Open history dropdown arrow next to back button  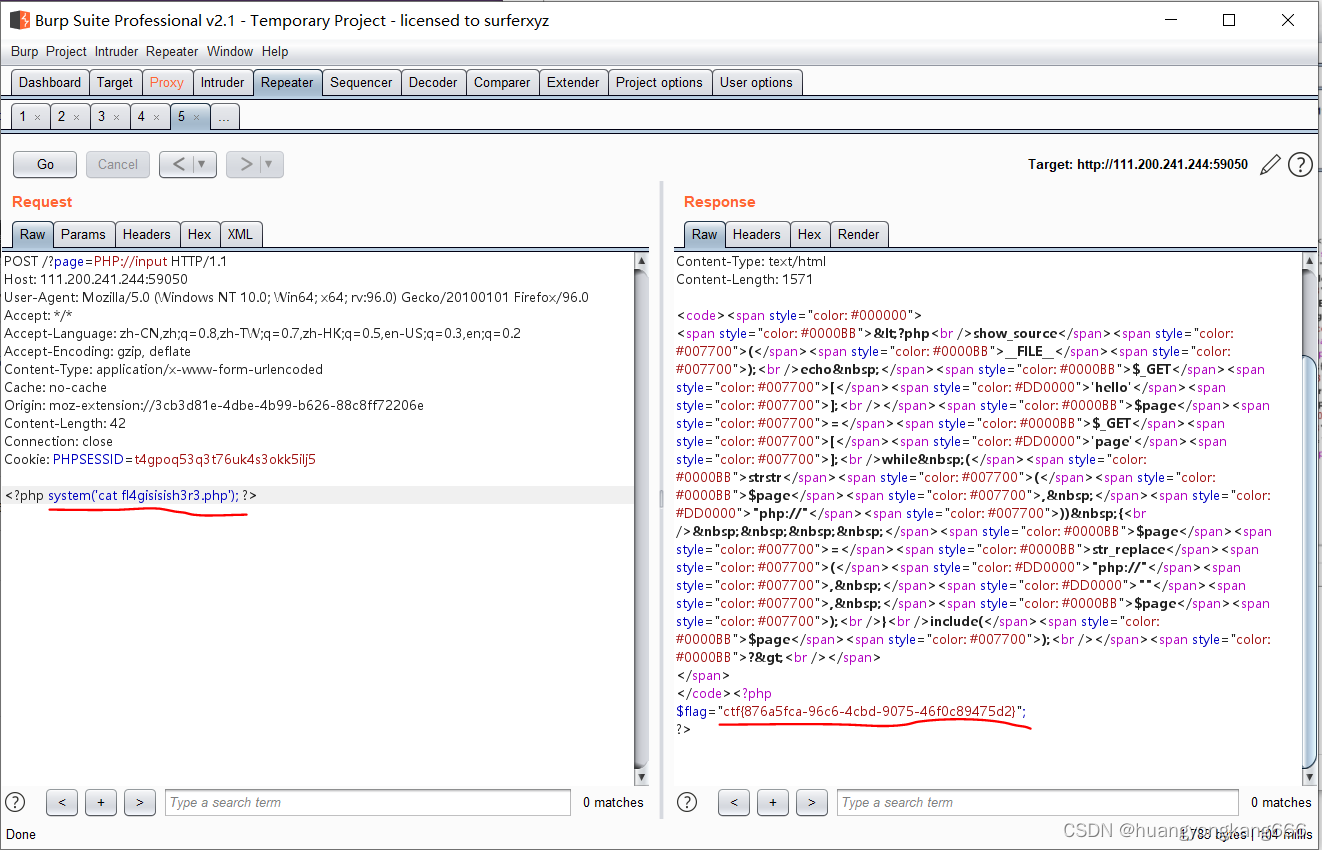(203, 164)
